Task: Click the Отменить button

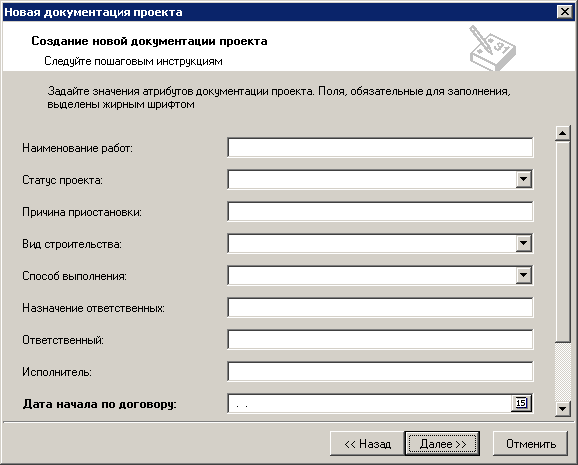Action: pyautogui.click(x=530, y=444)
